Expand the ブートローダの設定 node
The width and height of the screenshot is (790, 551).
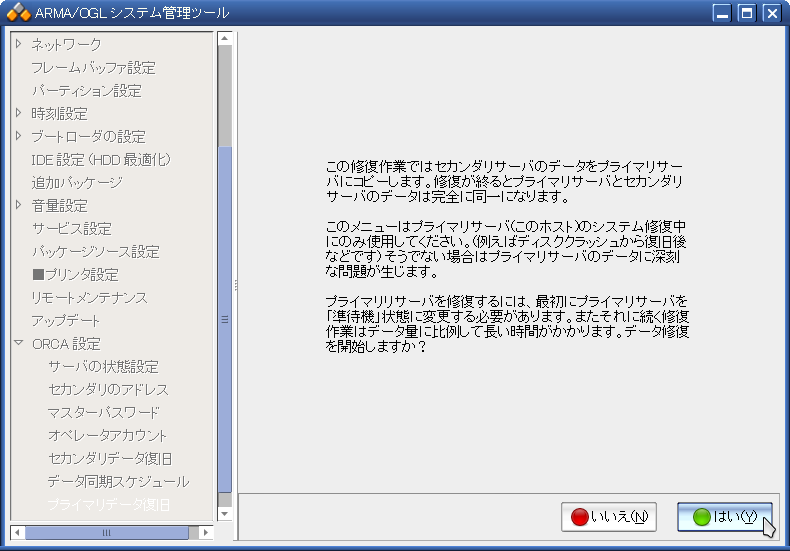18,136
